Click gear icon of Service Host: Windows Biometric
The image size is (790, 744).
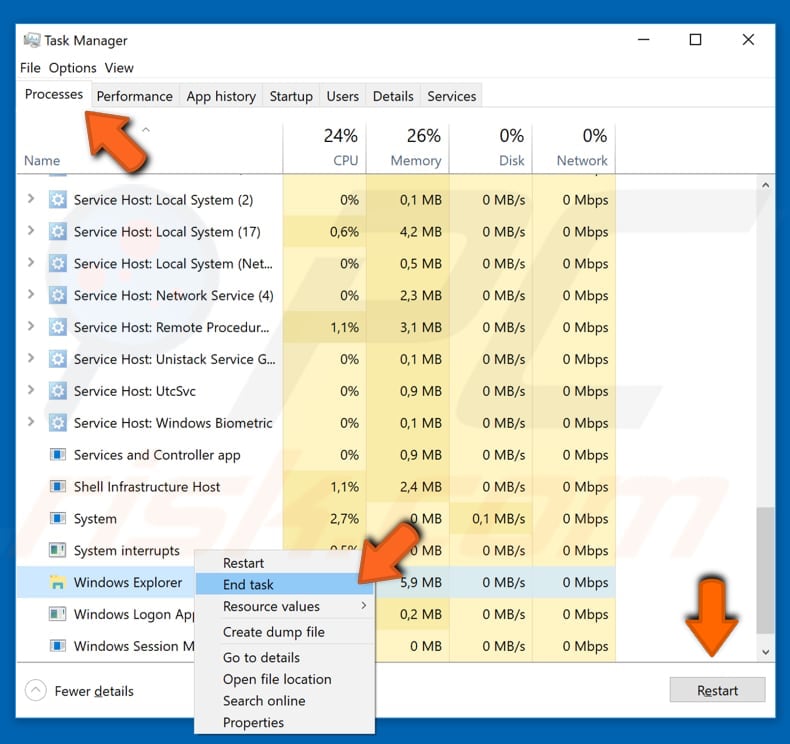click(57, 423)
